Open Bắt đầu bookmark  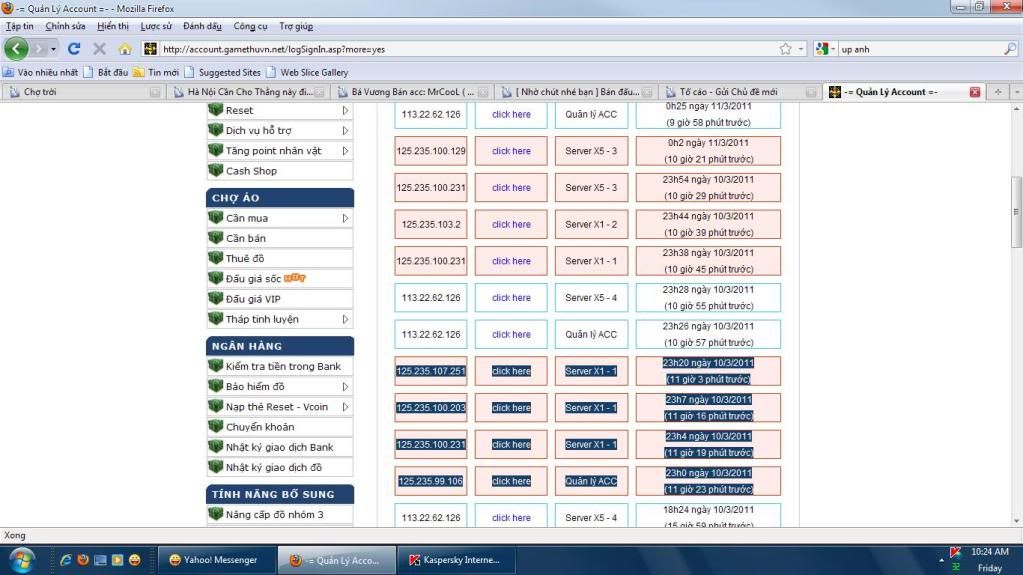pyautogui.click(x=106, y=72)
